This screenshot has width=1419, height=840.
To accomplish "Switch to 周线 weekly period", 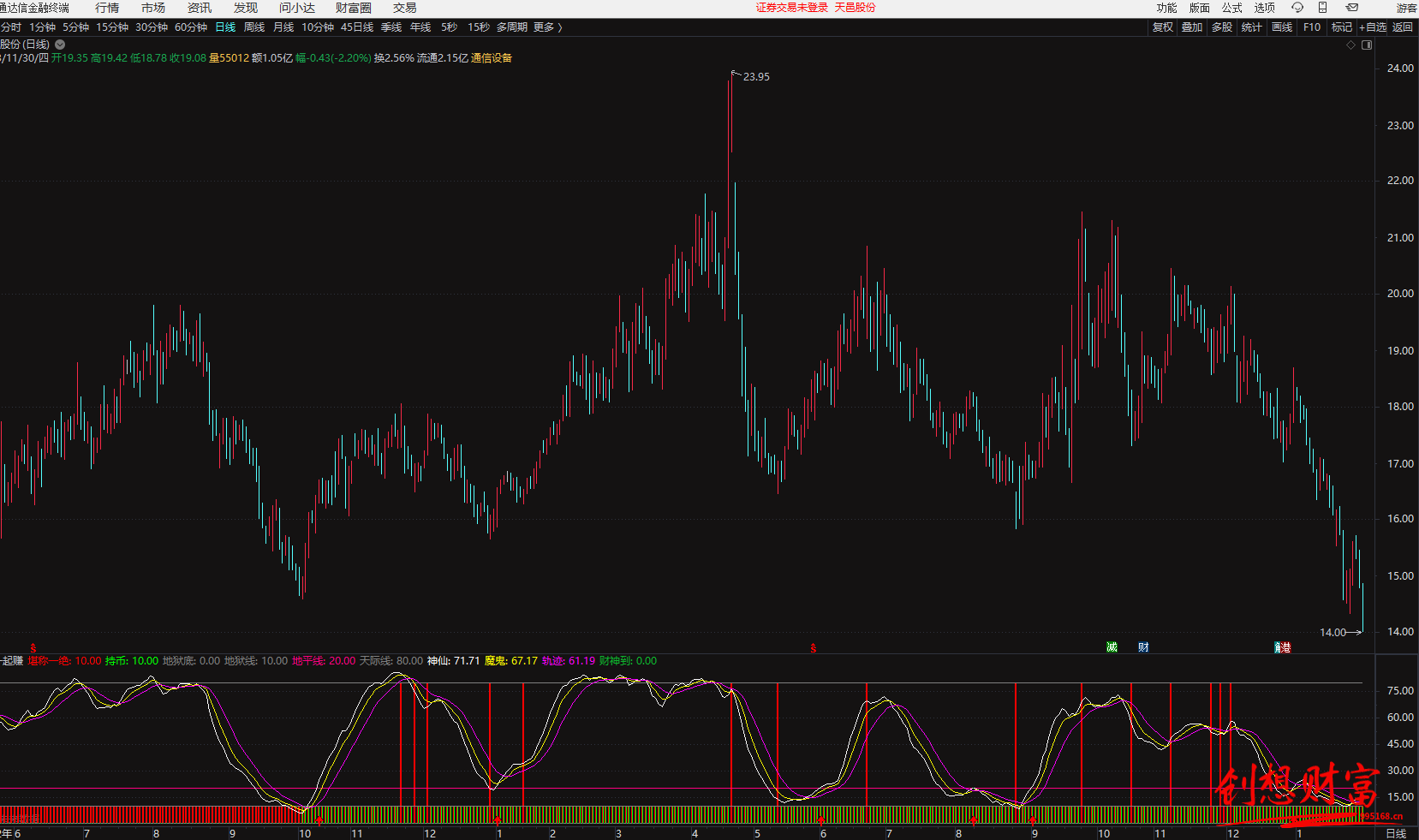I will tap(254, 27).
